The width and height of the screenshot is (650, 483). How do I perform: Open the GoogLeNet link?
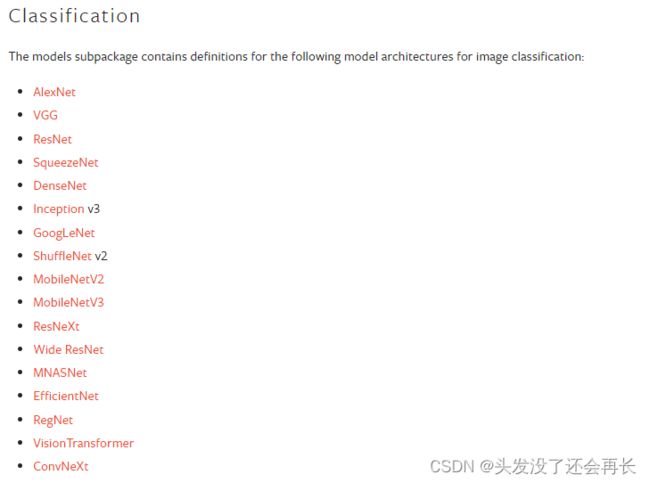pyautogui.click(x=64, y=233)
